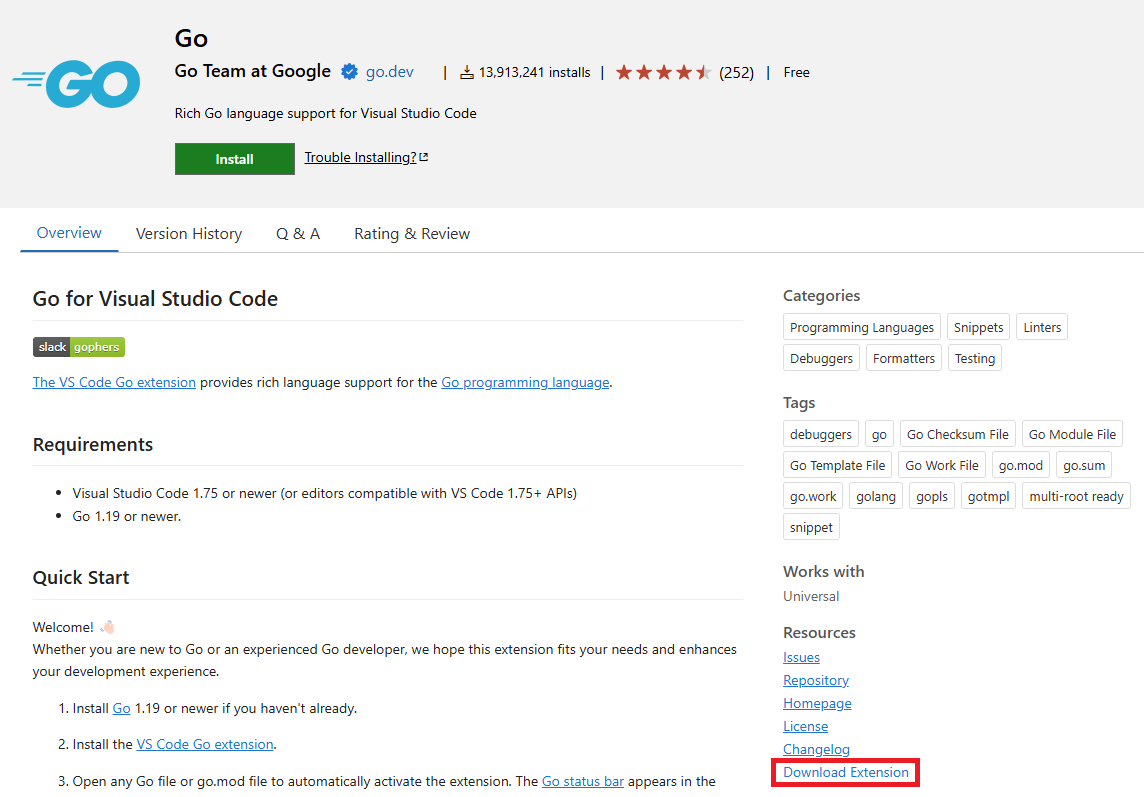Image resolution: width=1144 pixels, height=797 pixels.
Task: Click the multi-root ready tag
Action: (x=1076, y=496)
